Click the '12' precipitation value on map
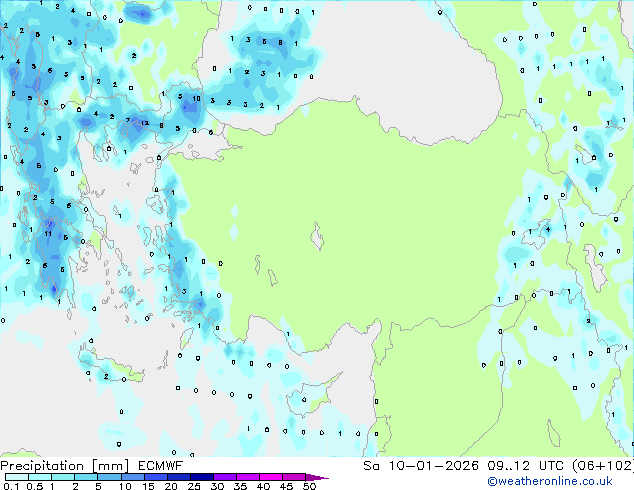This screenshot has width=634, height=490. [145, 123]
